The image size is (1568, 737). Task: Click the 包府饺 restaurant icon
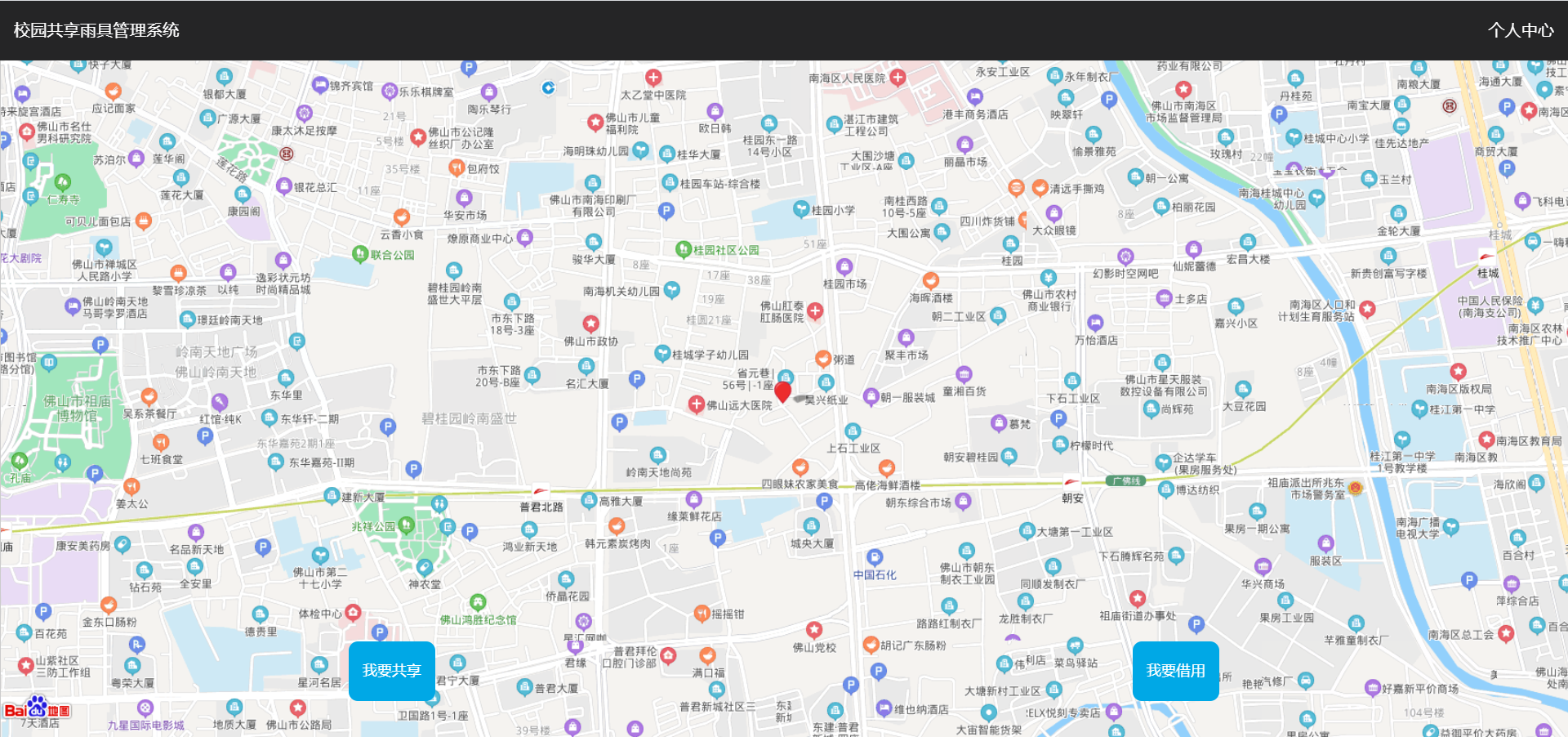click(x=457, y=167)
